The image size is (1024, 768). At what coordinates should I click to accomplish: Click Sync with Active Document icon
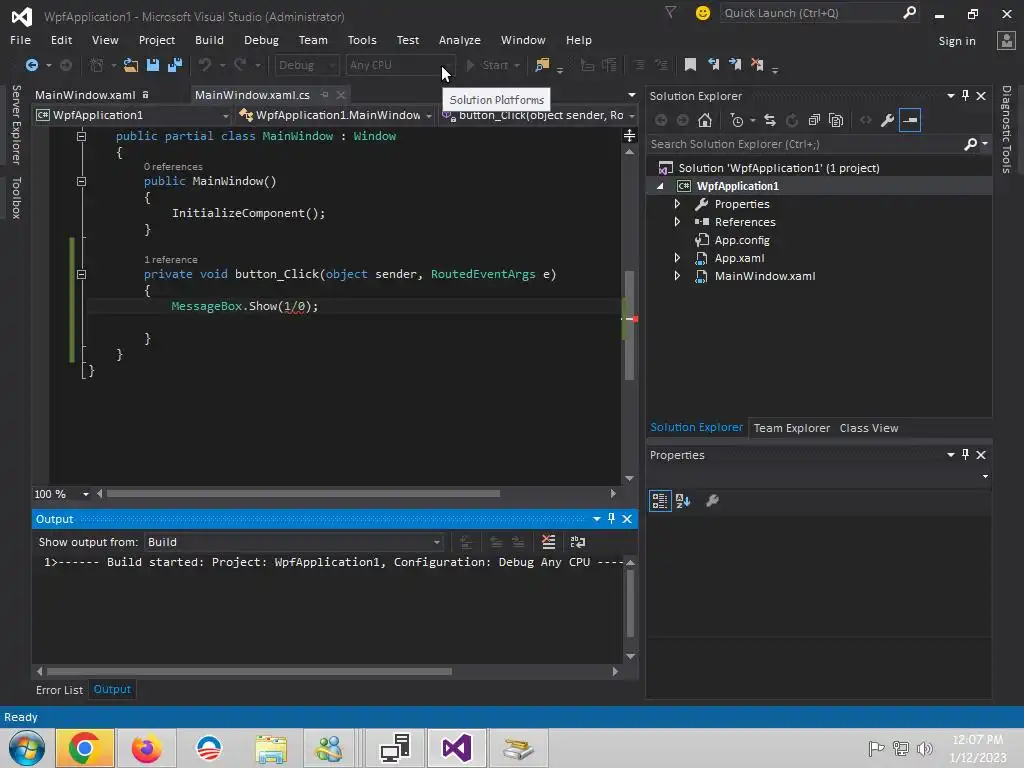[x=770, y=120]
